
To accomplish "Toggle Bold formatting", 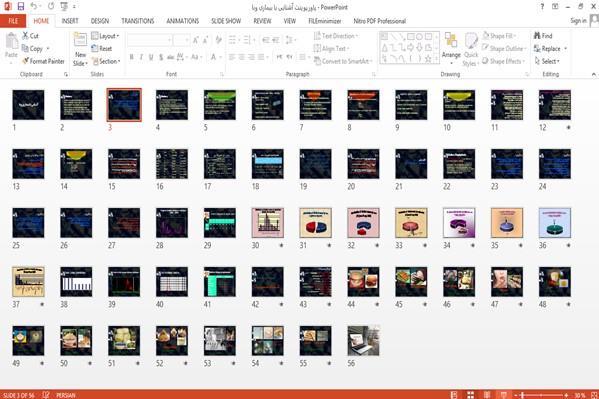I will click(131, 57).
